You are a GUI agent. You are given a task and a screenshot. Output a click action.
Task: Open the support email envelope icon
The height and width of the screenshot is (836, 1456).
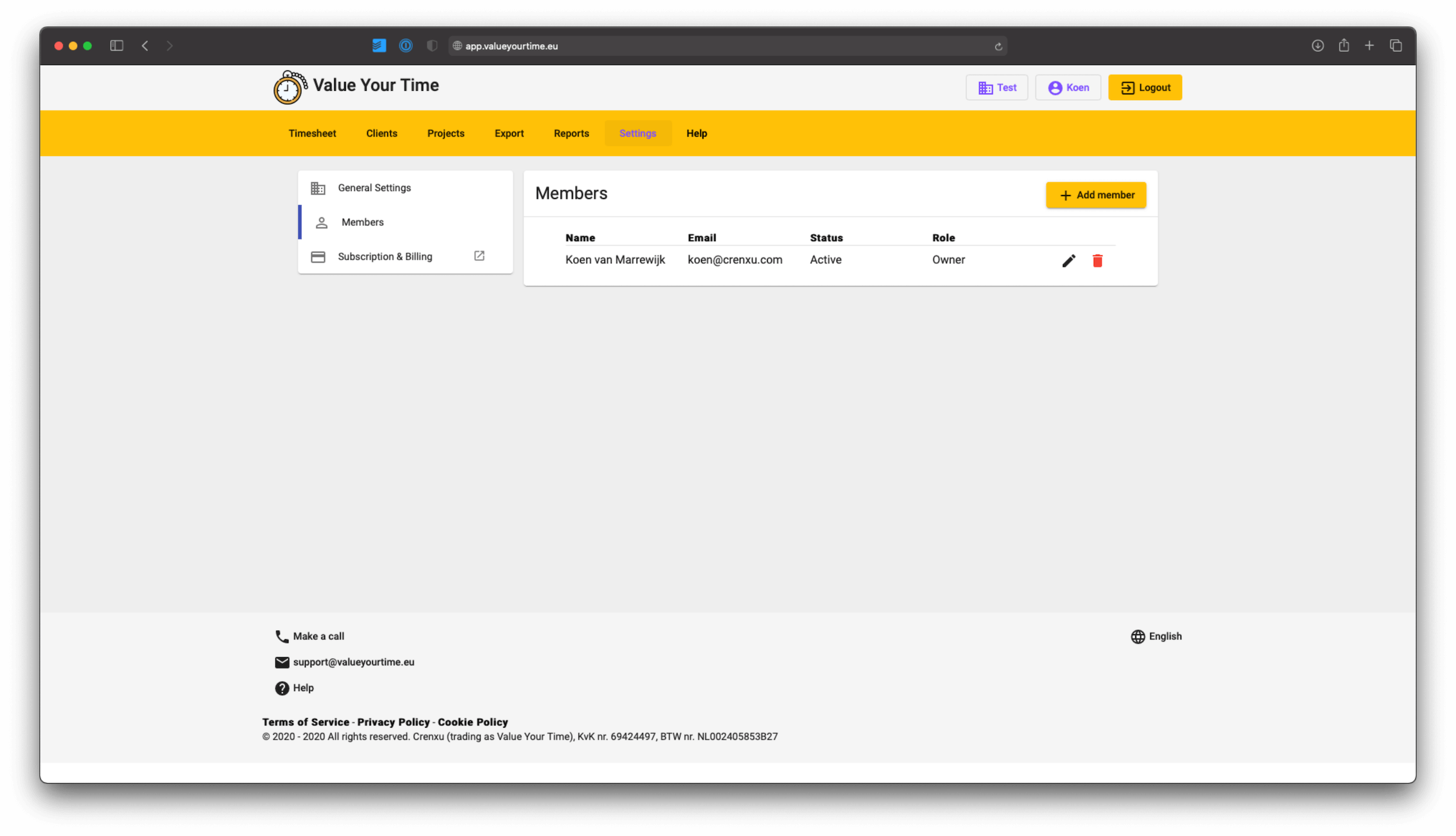click(x=281, y=662)
